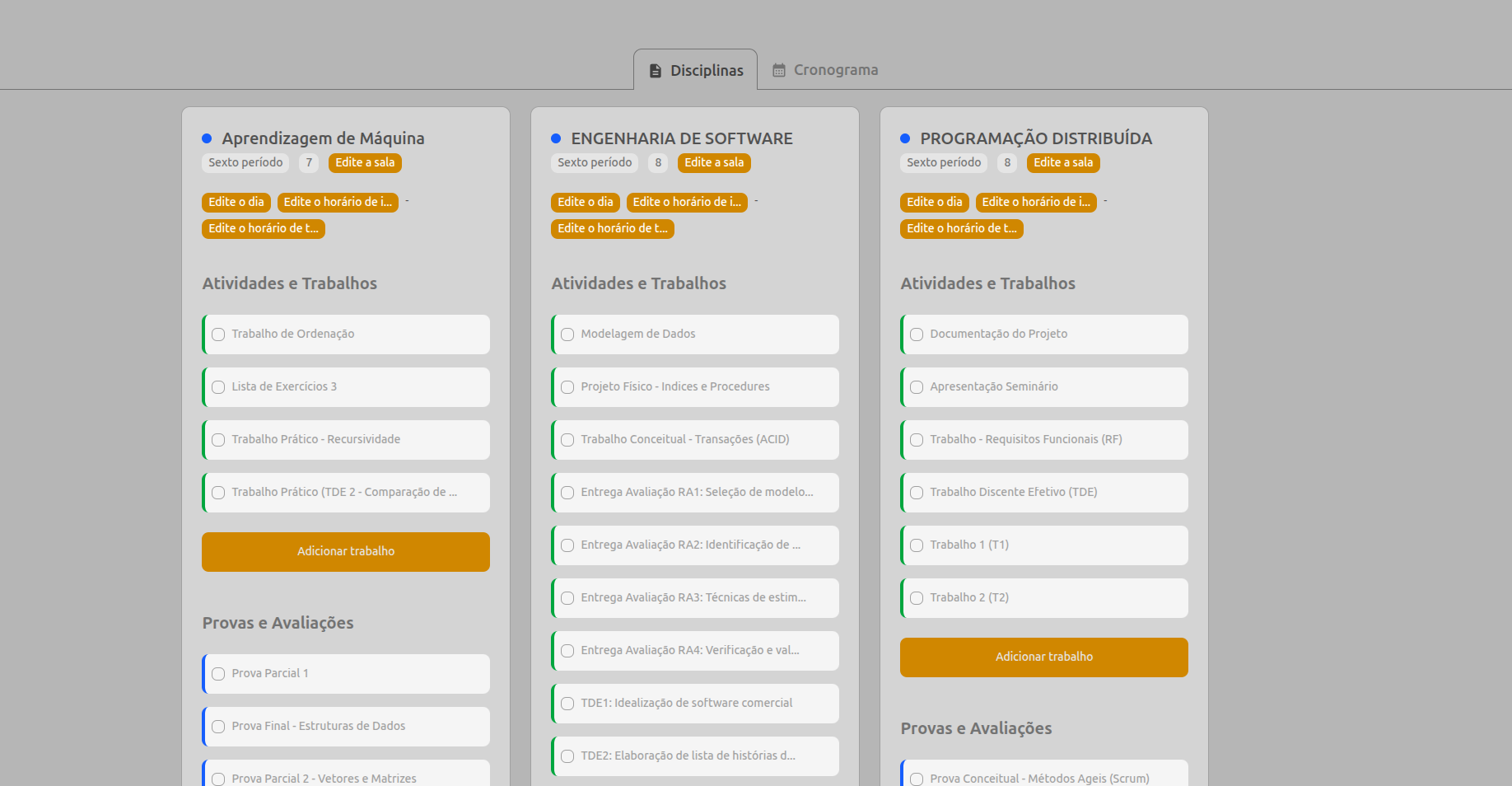This screenshot has height=786, width=1512.
Task: Edit start time for Programação Distribuída
Action: [1036, 202]
